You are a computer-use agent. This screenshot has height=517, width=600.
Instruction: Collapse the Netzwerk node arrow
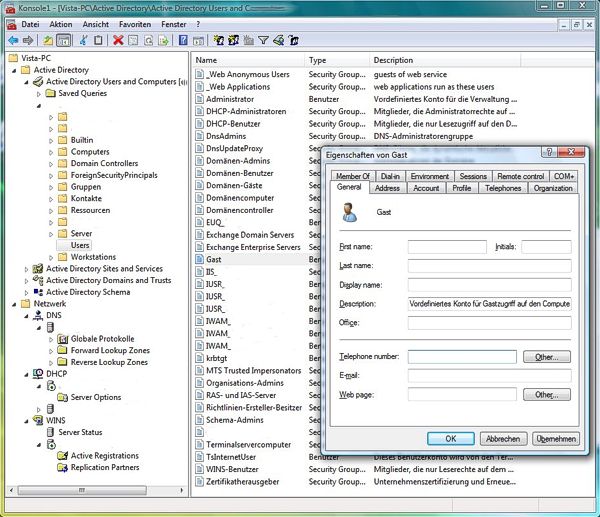pyautogui.click(x=14, y=304)
